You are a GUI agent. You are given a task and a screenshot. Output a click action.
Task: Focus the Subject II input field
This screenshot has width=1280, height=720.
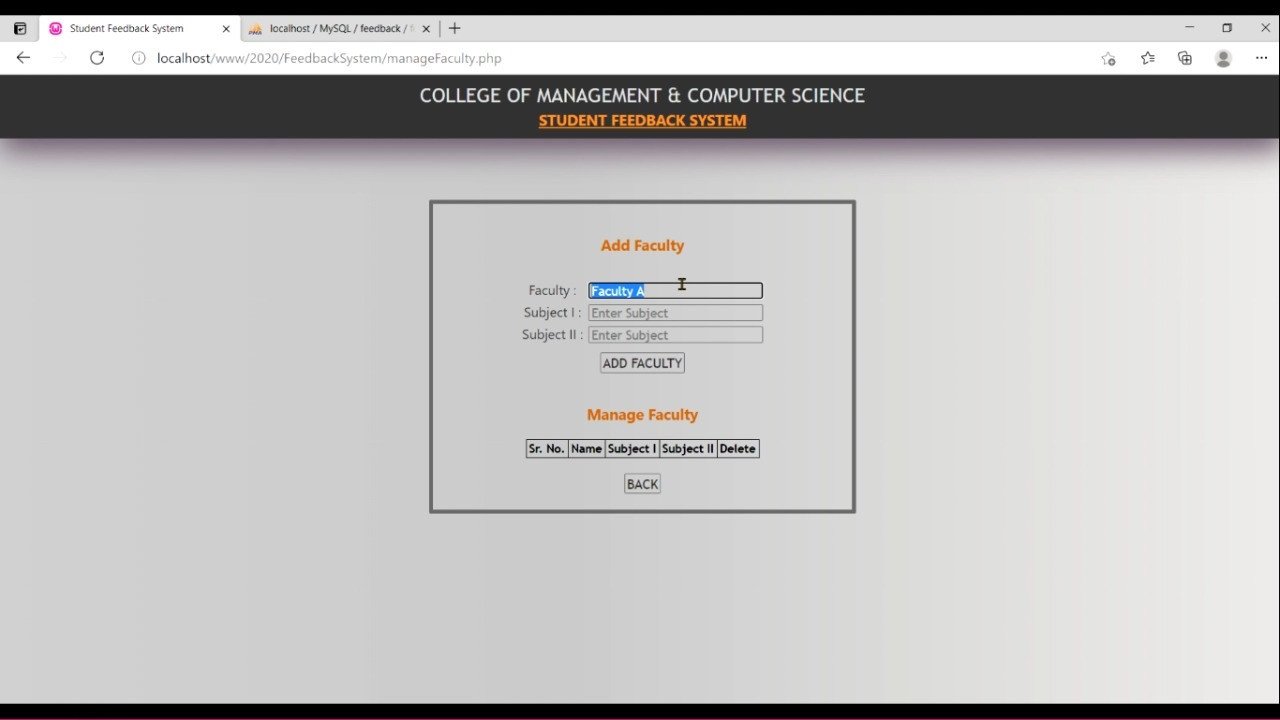click(x=675, y=335)
